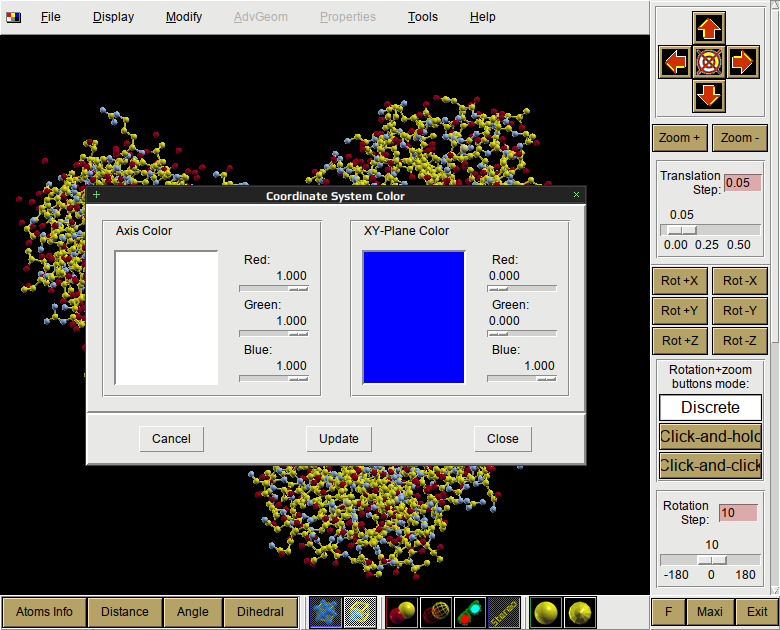Viewport: 780px width, 630px height.
Task: Select solid red-yellow balls display mode icon
Action: click(402, 612)
